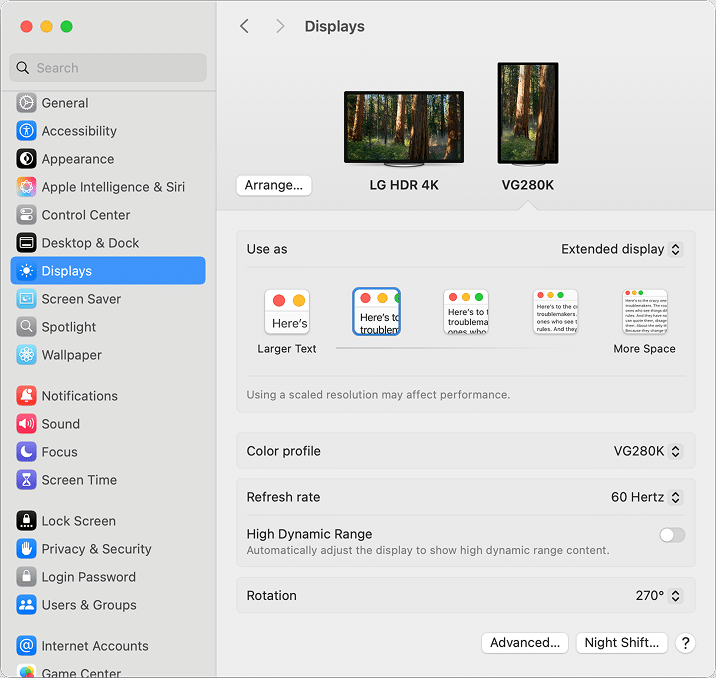
Task: Click the Control Center sidebar icon
Action: click(26, 215)
